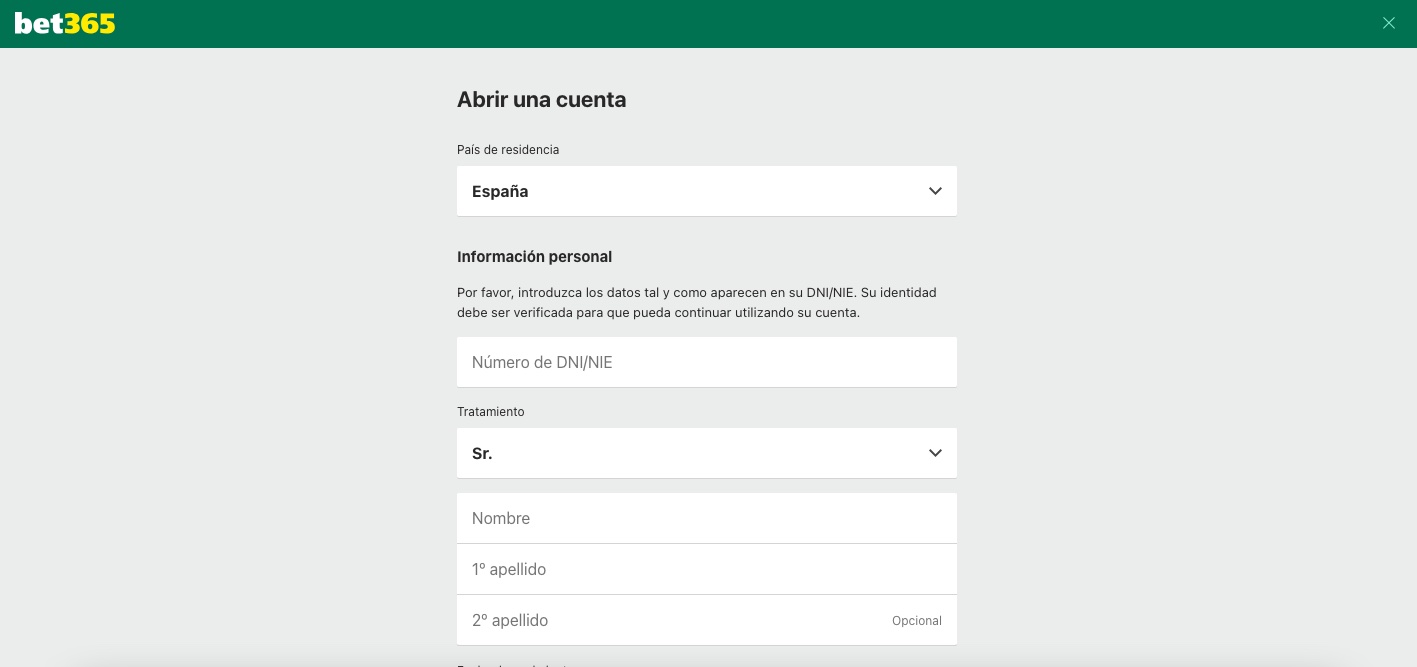Open the País de residencia dropdown

click(706, 191)
